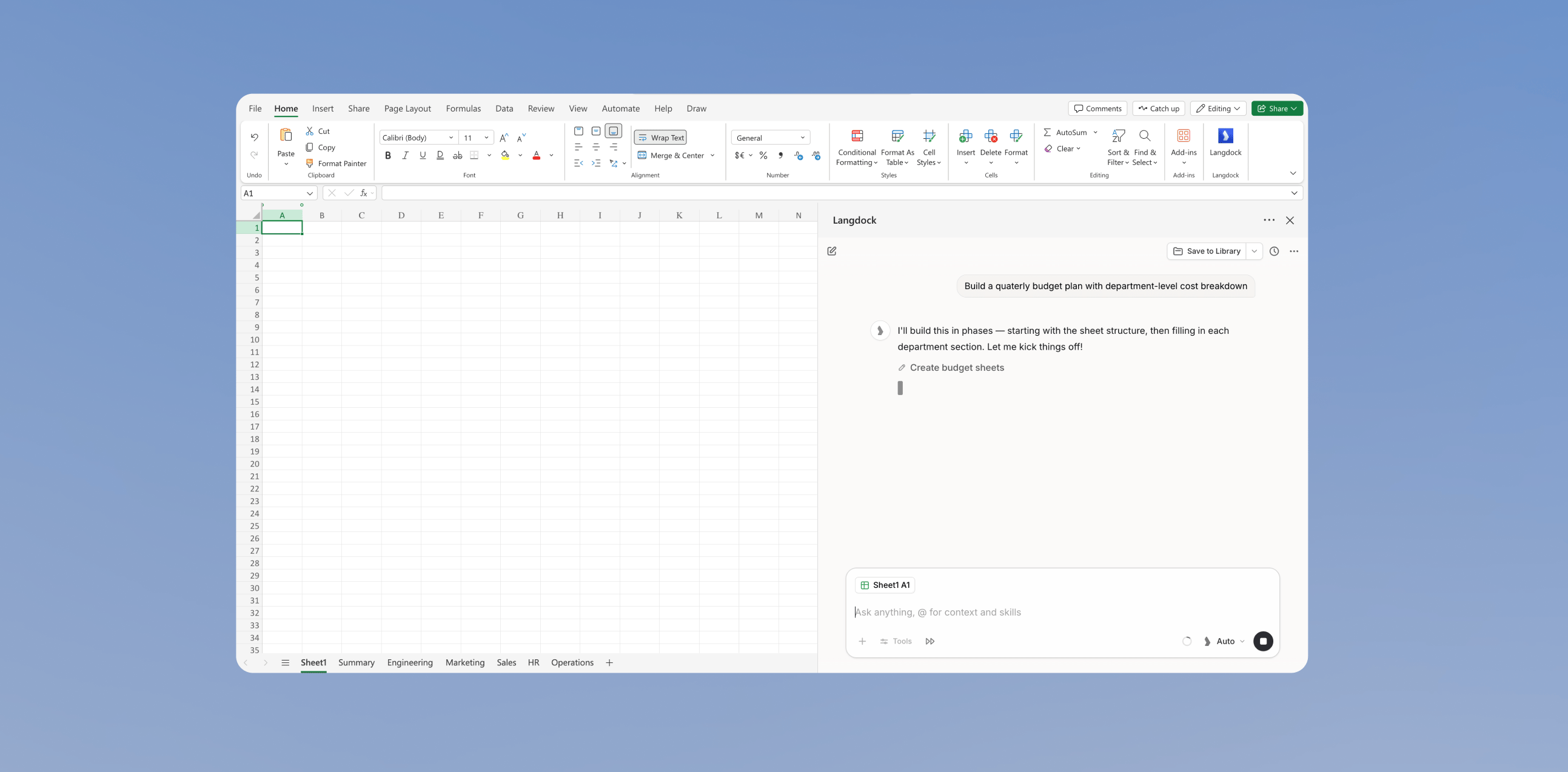Toggle bottom vertical alignment
The height and width of the screenshot is (772, 1568).
(x=614, y=131)
